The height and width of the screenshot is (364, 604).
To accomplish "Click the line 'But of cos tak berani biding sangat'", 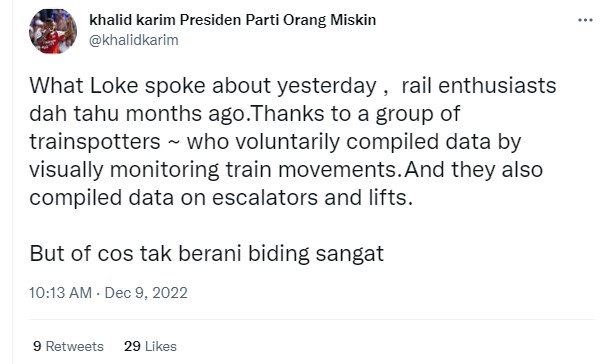I will [206, 253].
